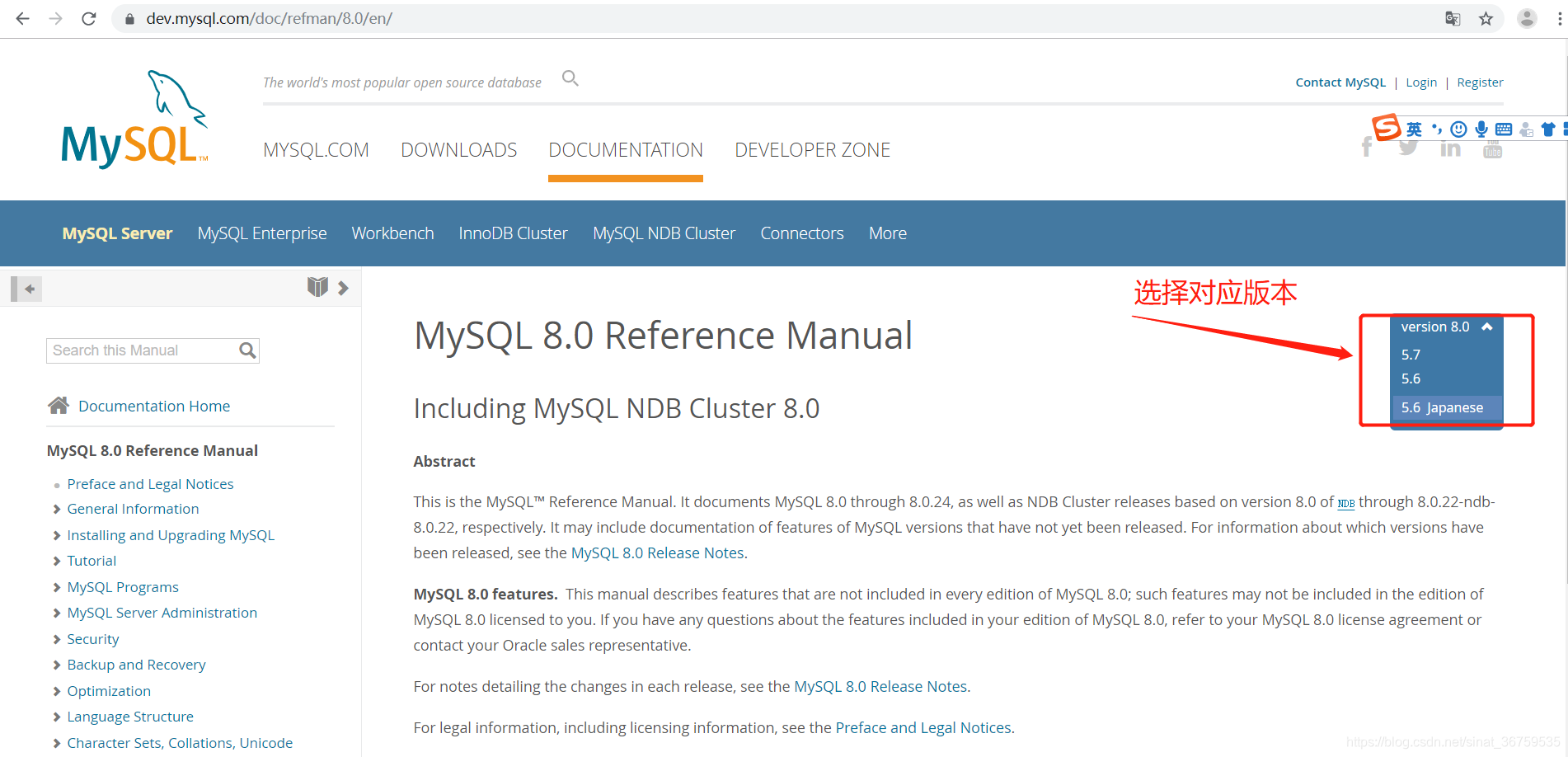
Task: Click Contact MySQL link
Action: (x=1340, y=82)
